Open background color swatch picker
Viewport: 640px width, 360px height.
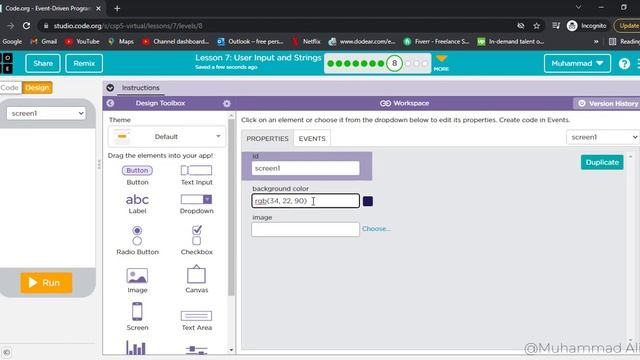point(368,201)
